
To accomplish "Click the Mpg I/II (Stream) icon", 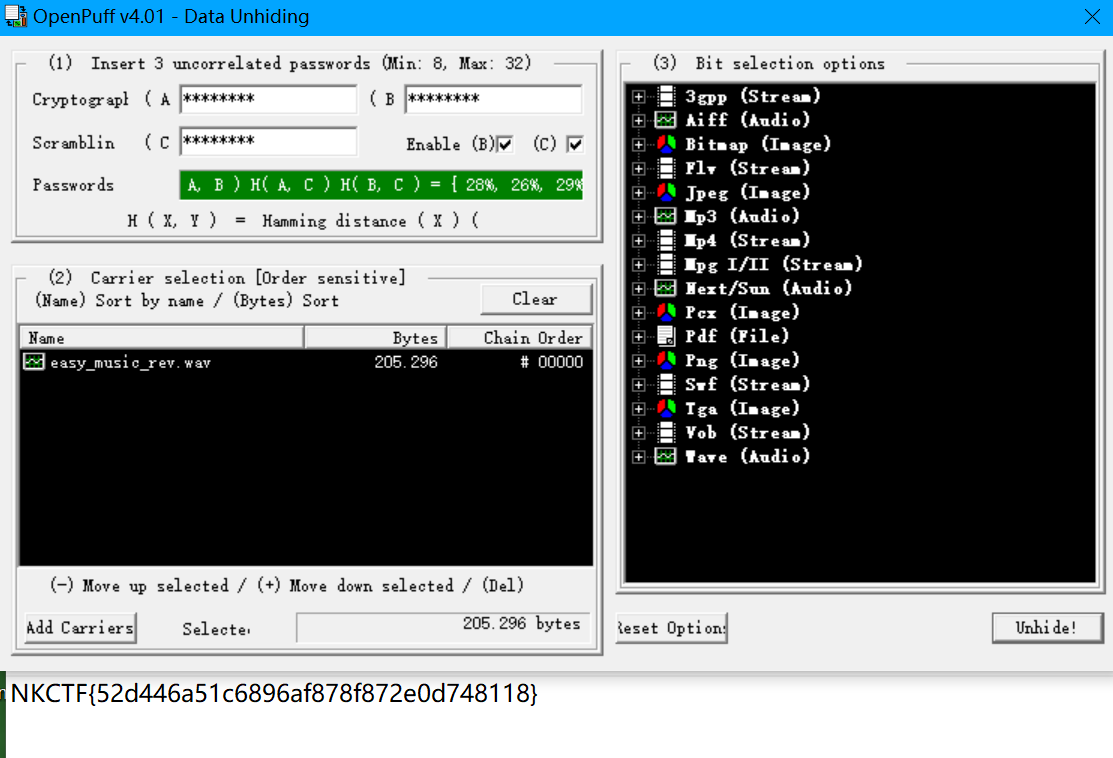I will pos(666,264).
